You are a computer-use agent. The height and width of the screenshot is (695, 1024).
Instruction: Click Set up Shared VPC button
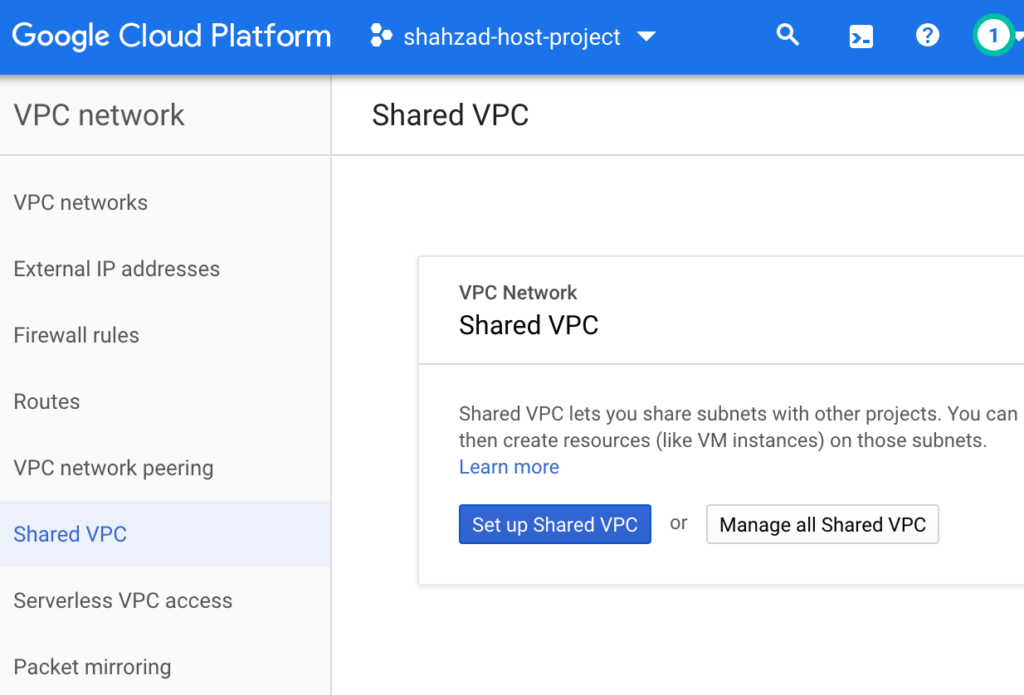point(554,524)
